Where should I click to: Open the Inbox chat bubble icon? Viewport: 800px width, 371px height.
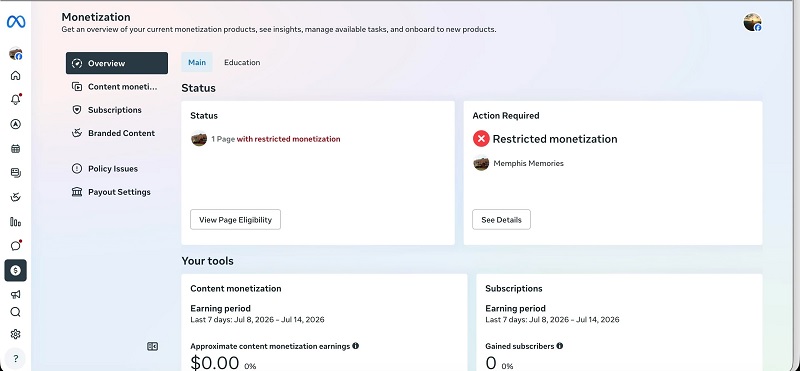16,245
